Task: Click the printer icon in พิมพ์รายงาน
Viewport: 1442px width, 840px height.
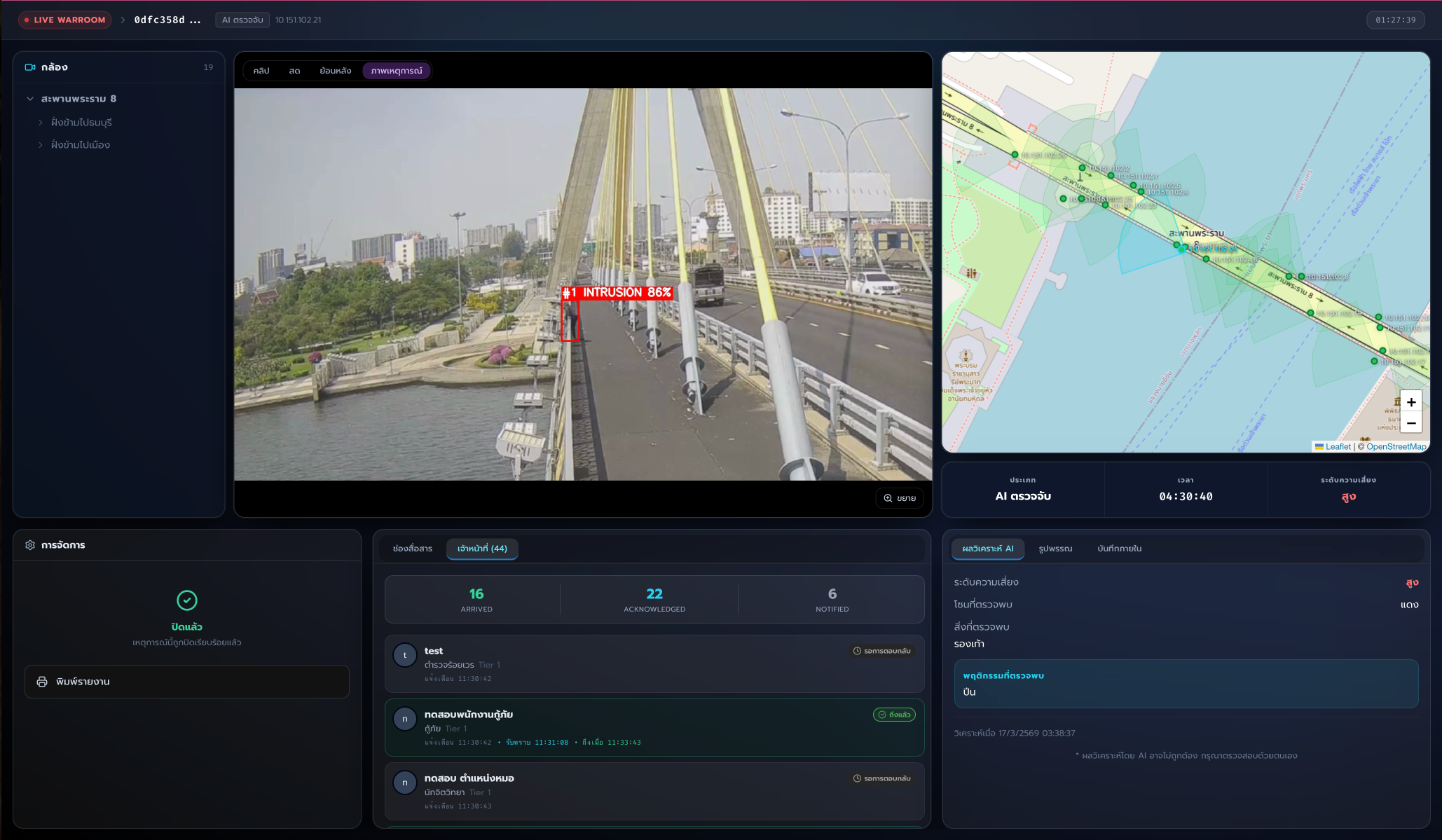Action: point(42,682)
